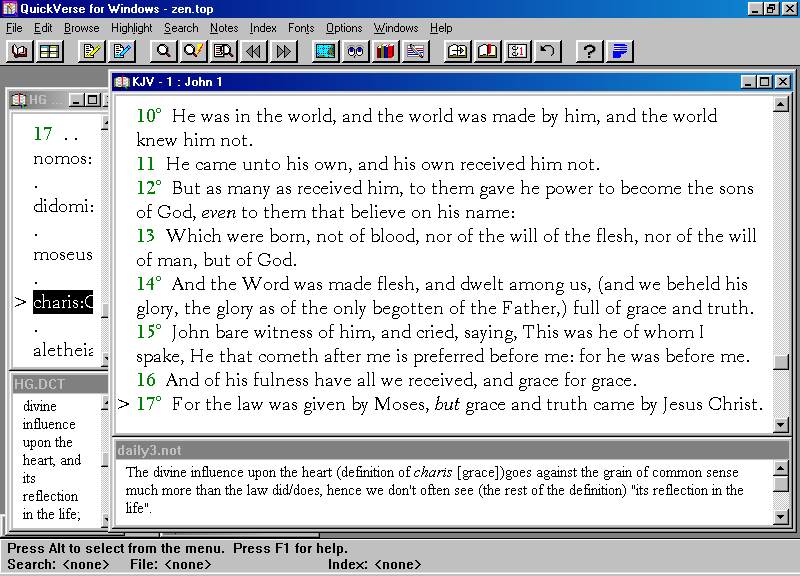Open search with the plain magnifying glass icon
This screenshot has height=576, width=800.
(164, 51)
